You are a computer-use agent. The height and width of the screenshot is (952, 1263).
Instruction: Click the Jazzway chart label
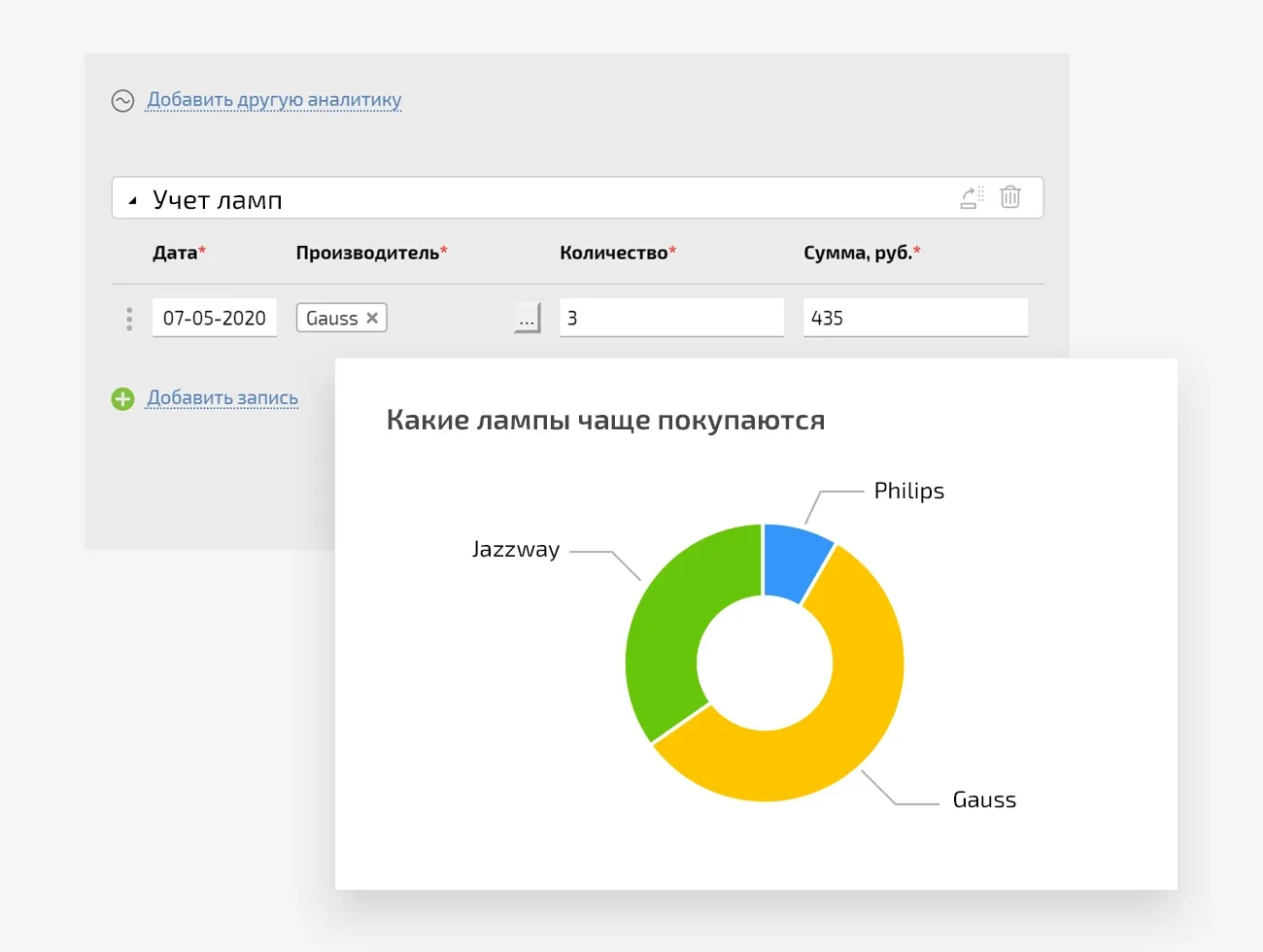[516, 550]
